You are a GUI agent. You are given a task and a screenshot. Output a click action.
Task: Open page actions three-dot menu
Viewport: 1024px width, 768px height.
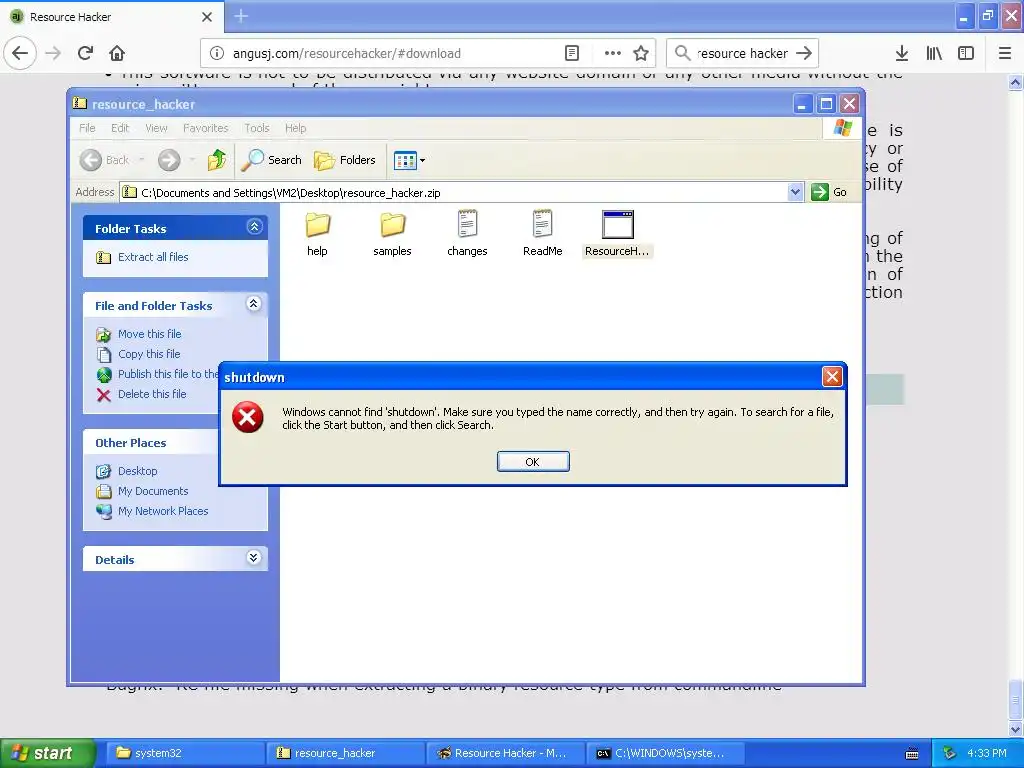pos(613,54)
